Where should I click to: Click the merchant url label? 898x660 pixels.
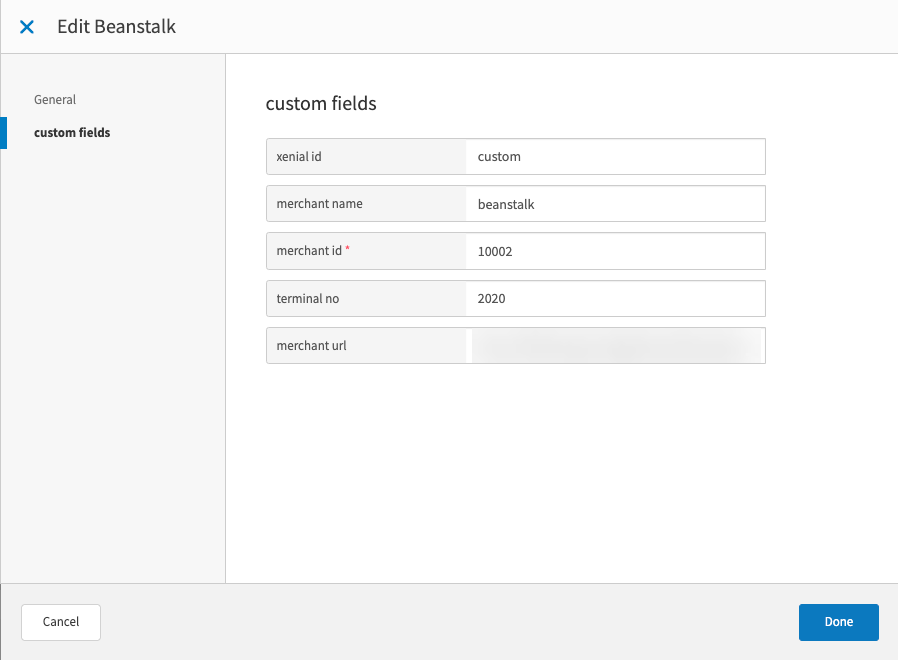310,345
